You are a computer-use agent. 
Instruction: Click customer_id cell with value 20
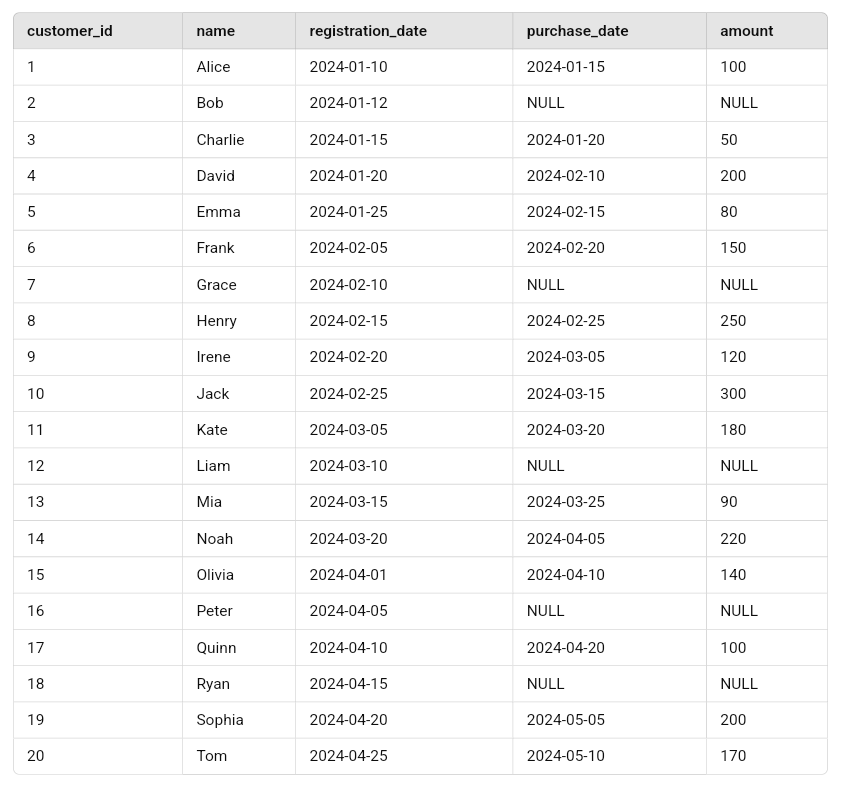coord(36,756)
